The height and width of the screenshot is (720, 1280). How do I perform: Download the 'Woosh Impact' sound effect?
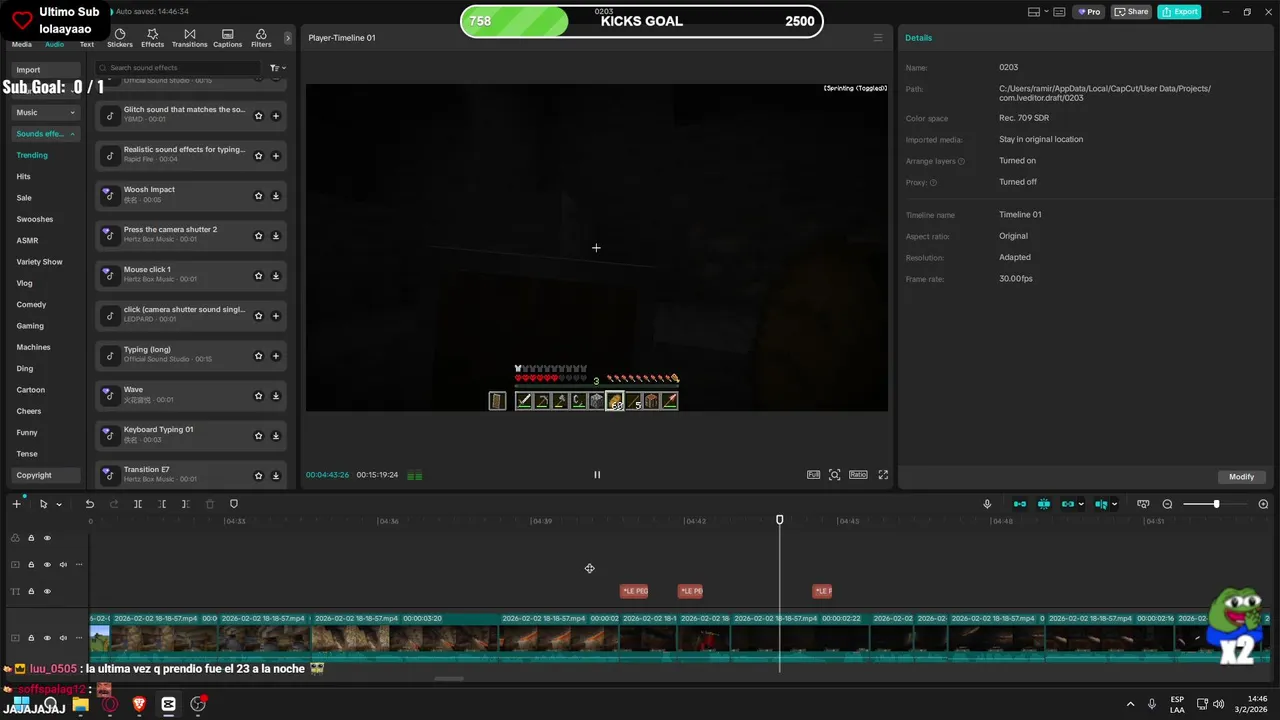click(276, 196)
